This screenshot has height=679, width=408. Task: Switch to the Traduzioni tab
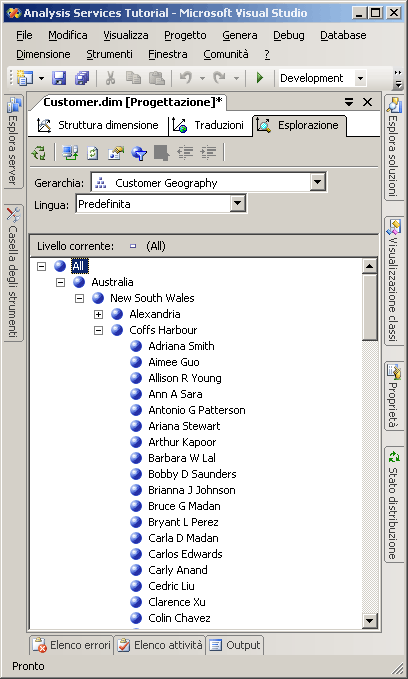210,125
